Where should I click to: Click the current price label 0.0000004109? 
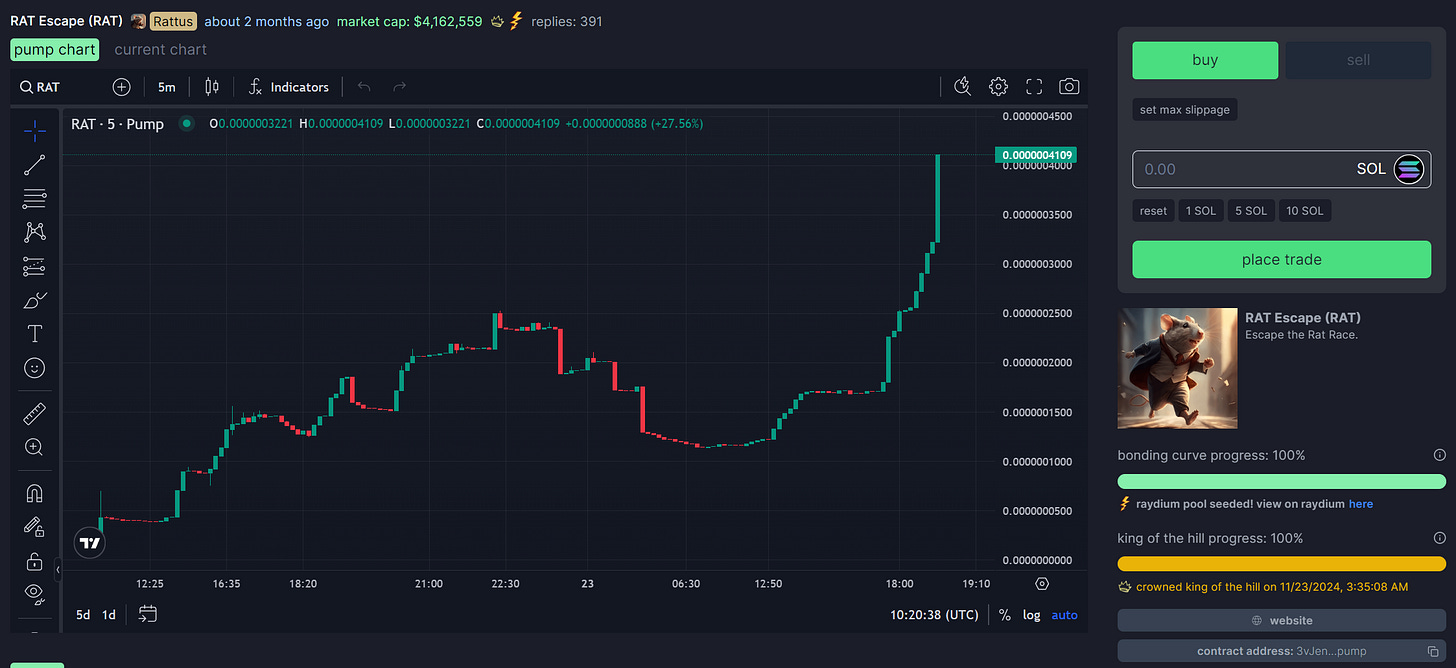coord(1034,155)
